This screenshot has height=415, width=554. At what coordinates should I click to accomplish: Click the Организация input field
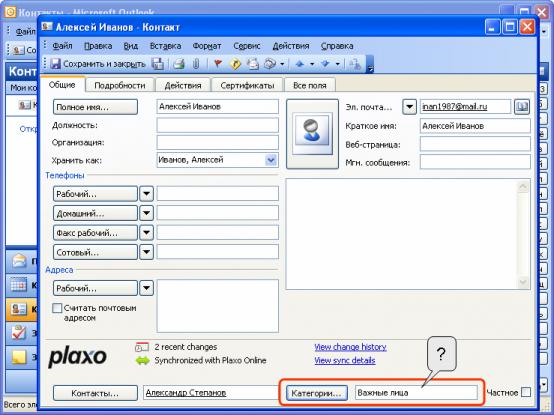[x=218, y=143]
